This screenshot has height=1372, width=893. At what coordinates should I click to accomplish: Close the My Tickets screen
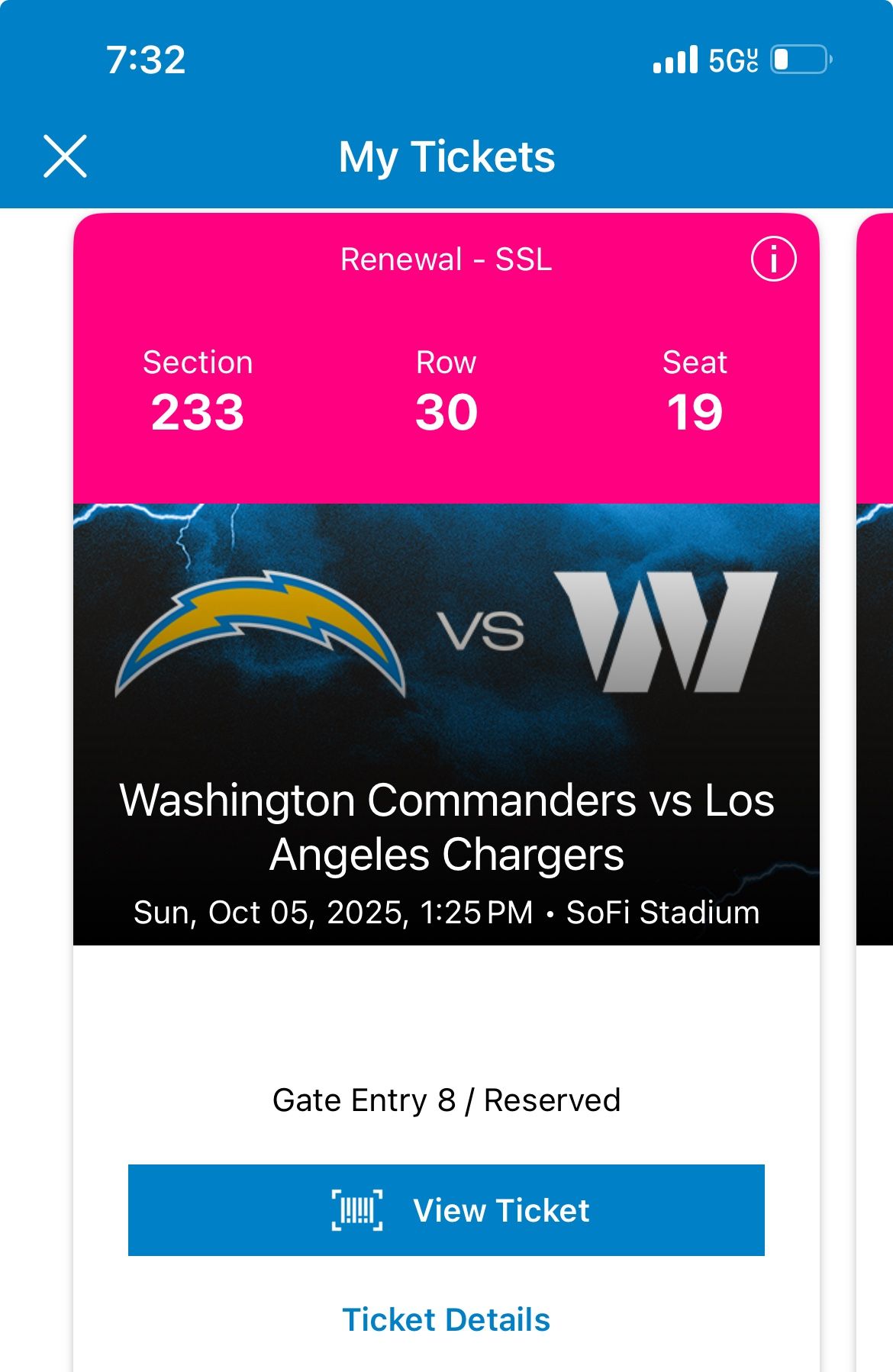[66, 156]
